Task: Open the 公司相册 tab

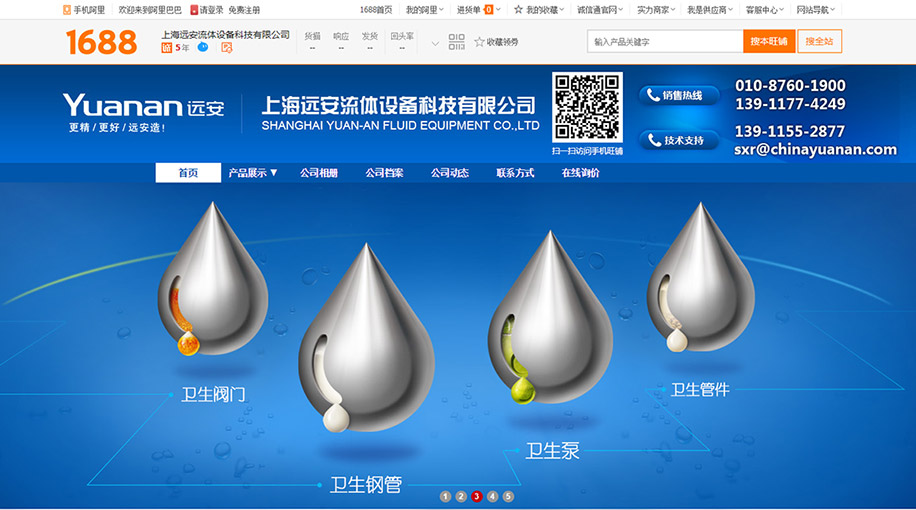Action: [x=319, y=172]
